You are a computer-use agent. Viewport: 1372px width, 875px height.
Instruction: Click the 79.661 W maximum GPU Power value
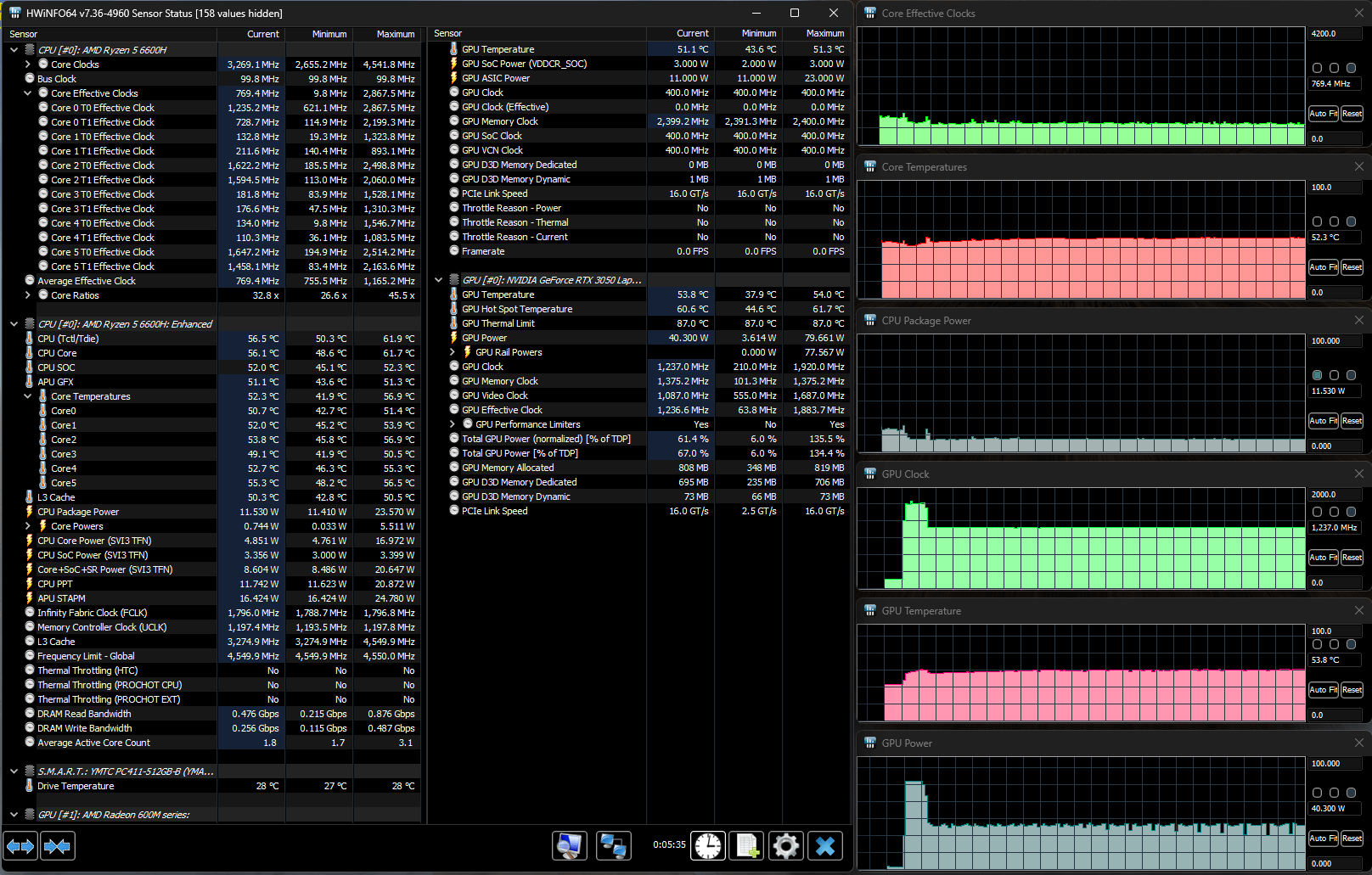[x=824, y=338]
